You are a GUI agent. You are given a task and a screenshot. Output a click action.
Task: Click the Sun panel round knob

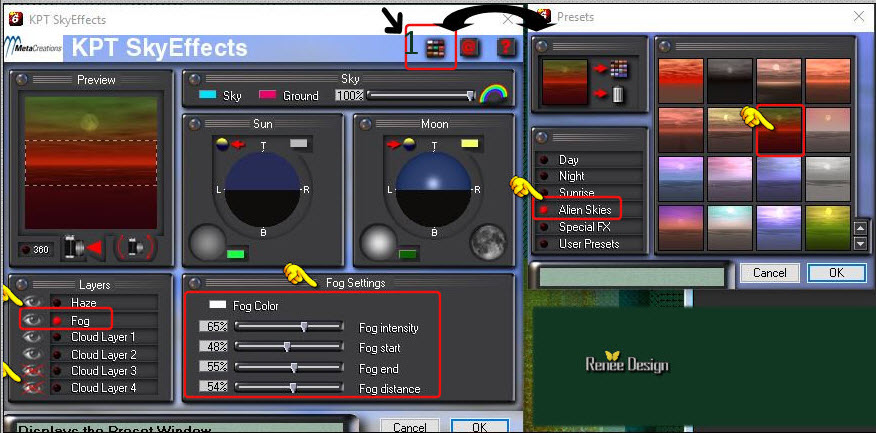(194, 123)
